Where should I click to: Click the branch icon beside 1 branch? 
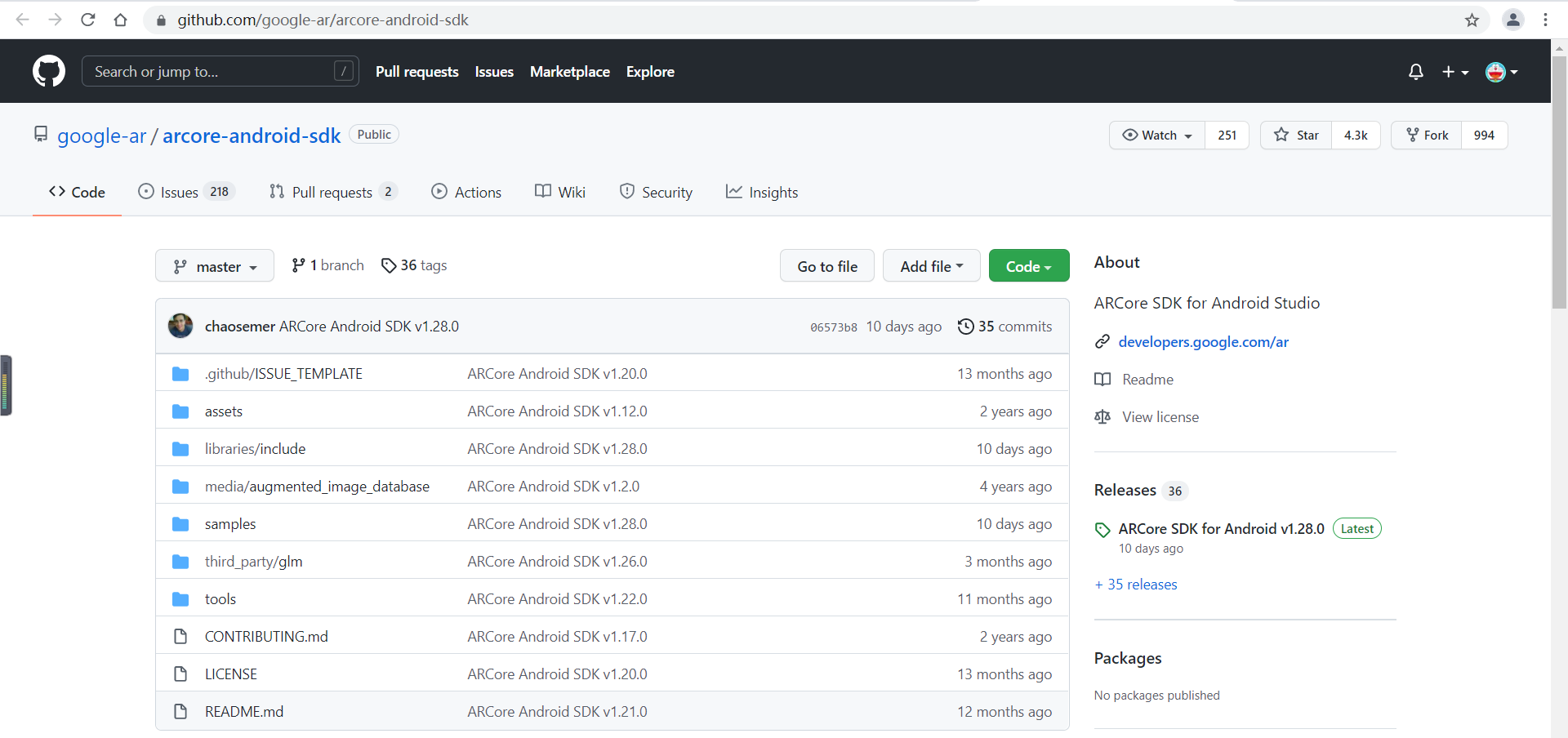298,265
